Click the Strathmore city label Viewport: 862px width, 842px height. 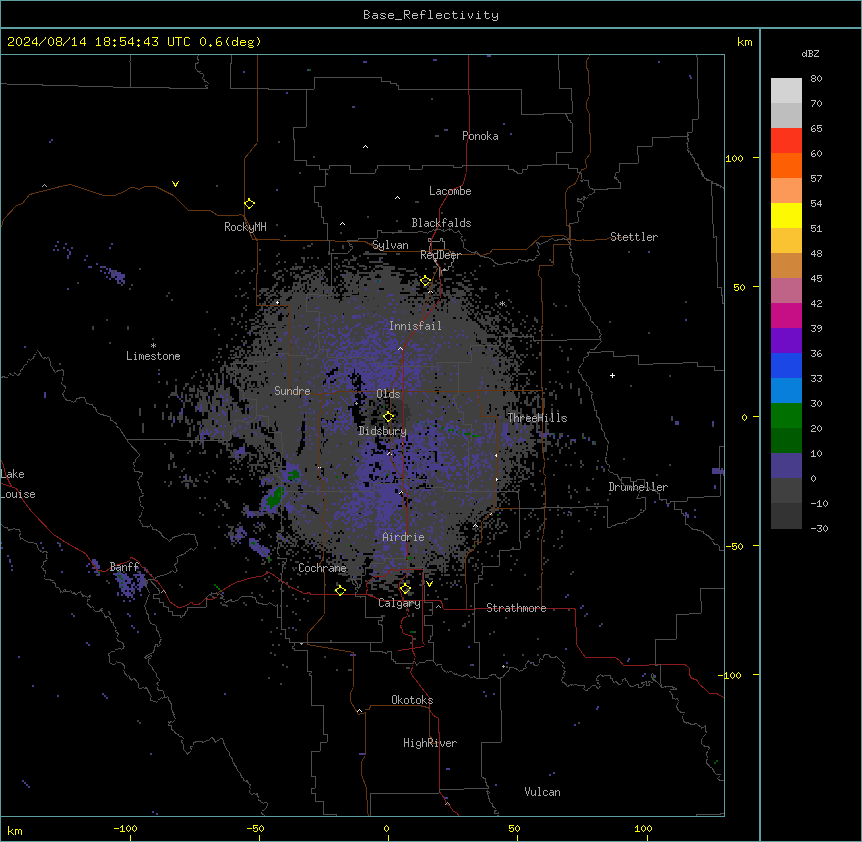[x=516, y=608]
